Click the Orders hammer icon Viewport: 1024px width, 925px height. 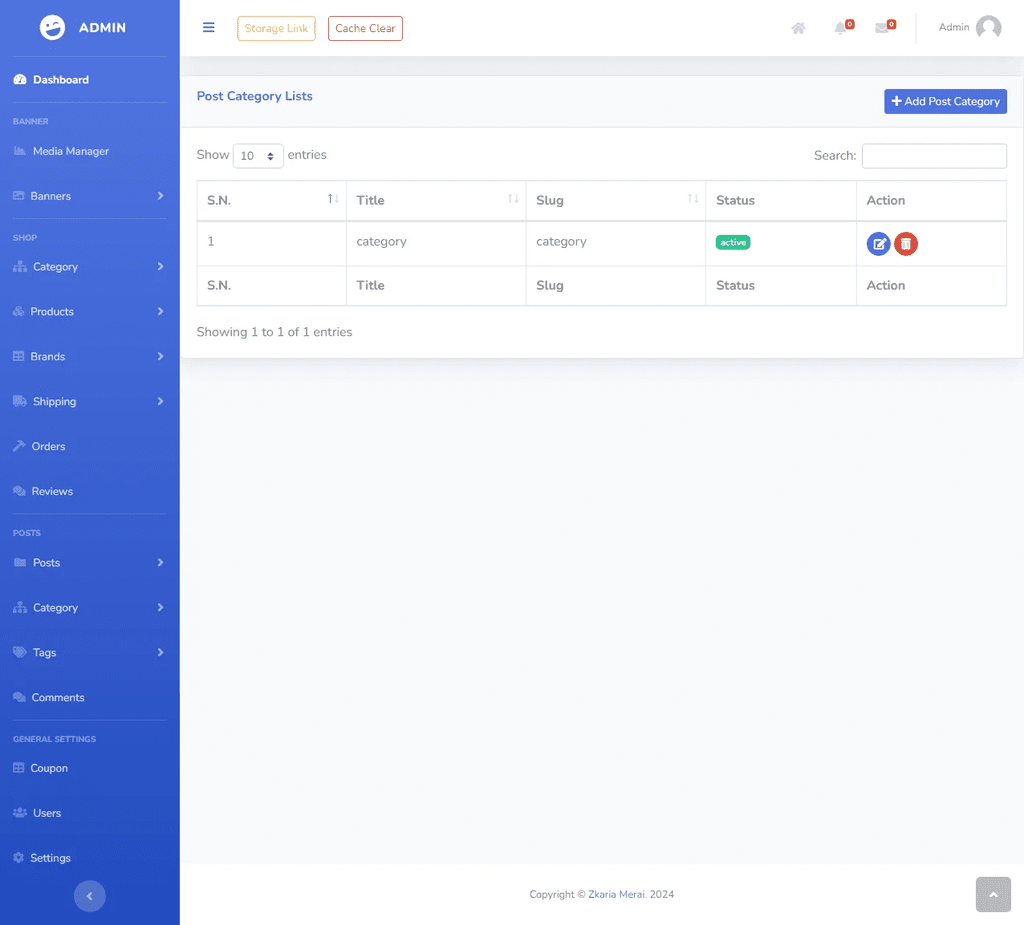click(19, 446)
